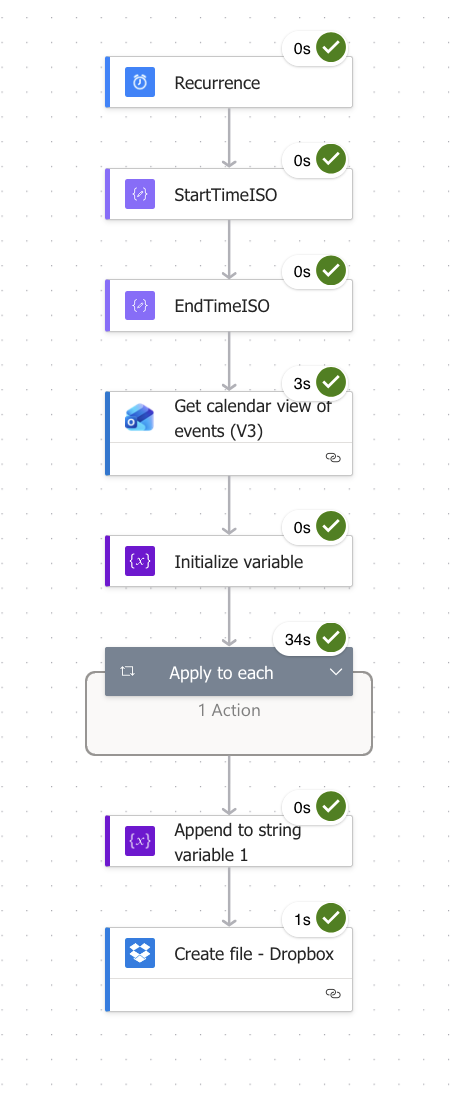This screenshot has height=1104, width=462.
Task: Click the Recurrence alarm clock icon
Action: click(x=140, y=82)
